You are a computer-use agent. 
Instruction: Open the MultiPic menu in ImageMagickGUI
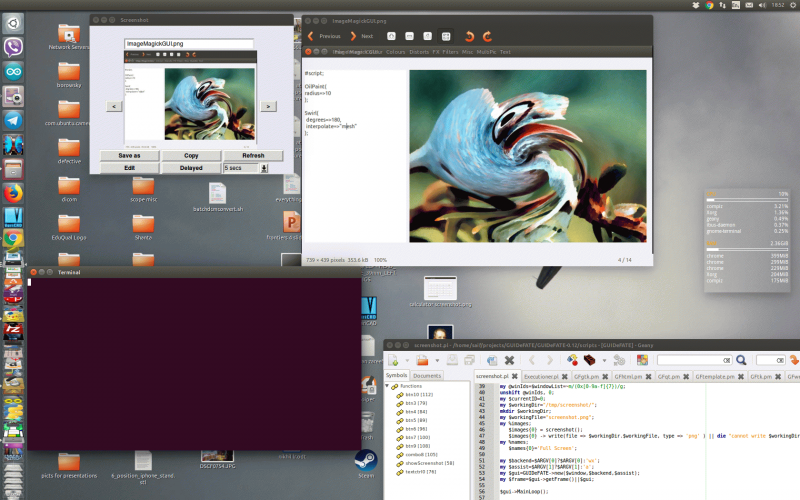tap(486, 52)
